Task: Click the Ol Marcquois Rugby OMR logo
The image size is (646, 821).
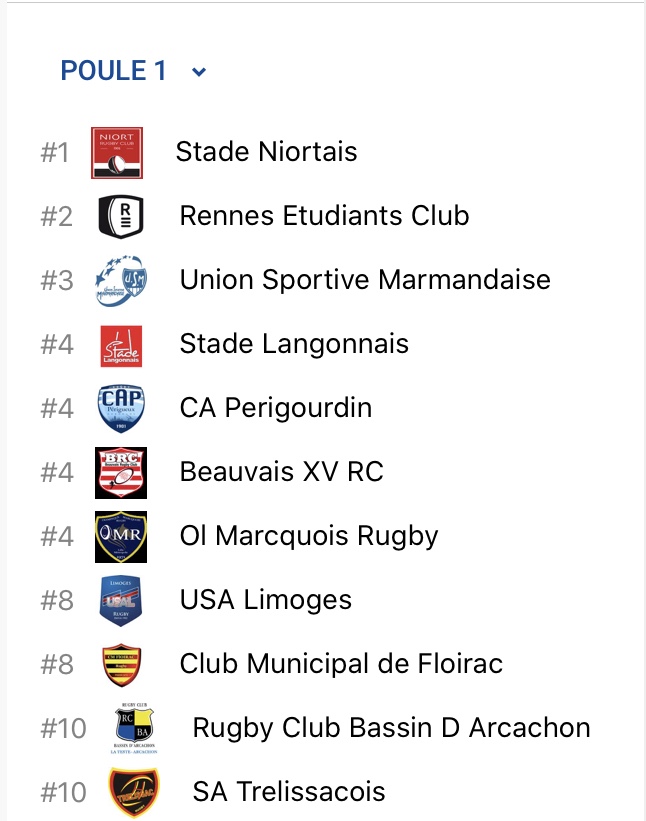Action: [x=121, y=537]
